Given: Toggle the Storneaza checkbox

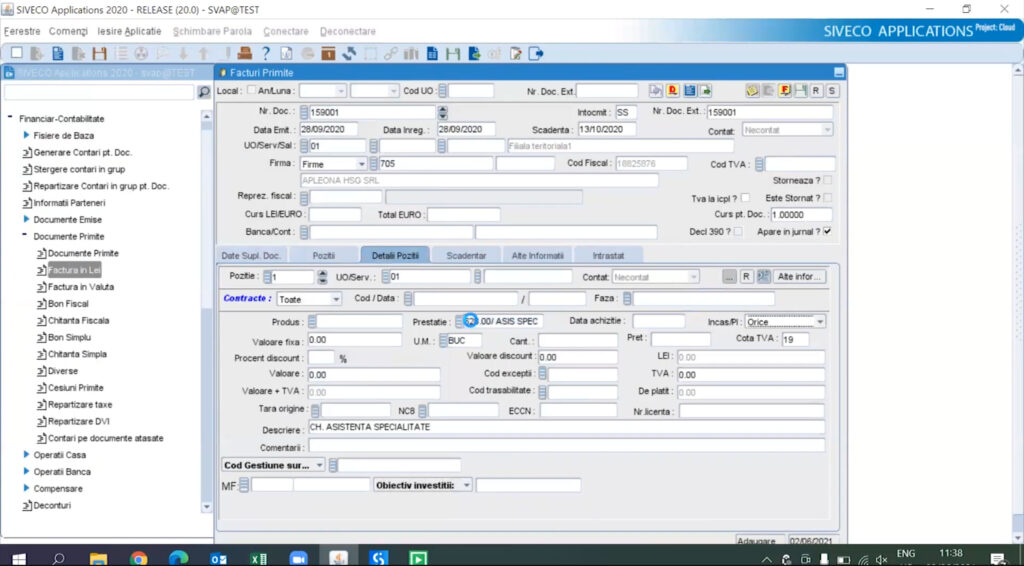Looking at the screenshot, I should point(827,180).
